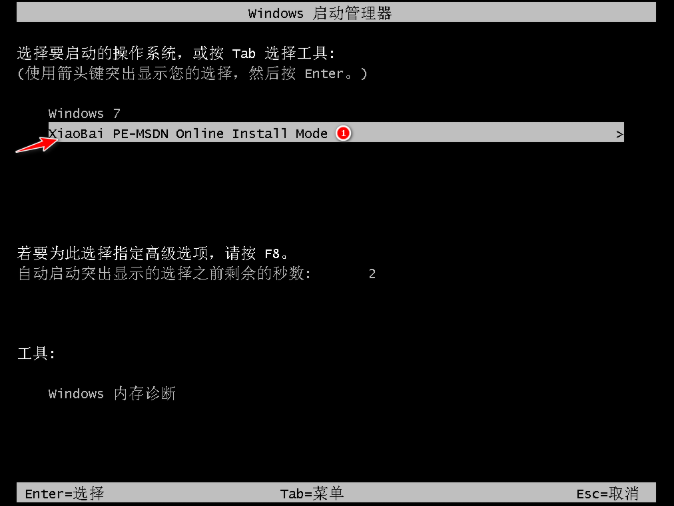Click the 选择要启动的操作系统 prompt text
The width and height of the screenshot is (674, 506).
click(x=96, y=53)
